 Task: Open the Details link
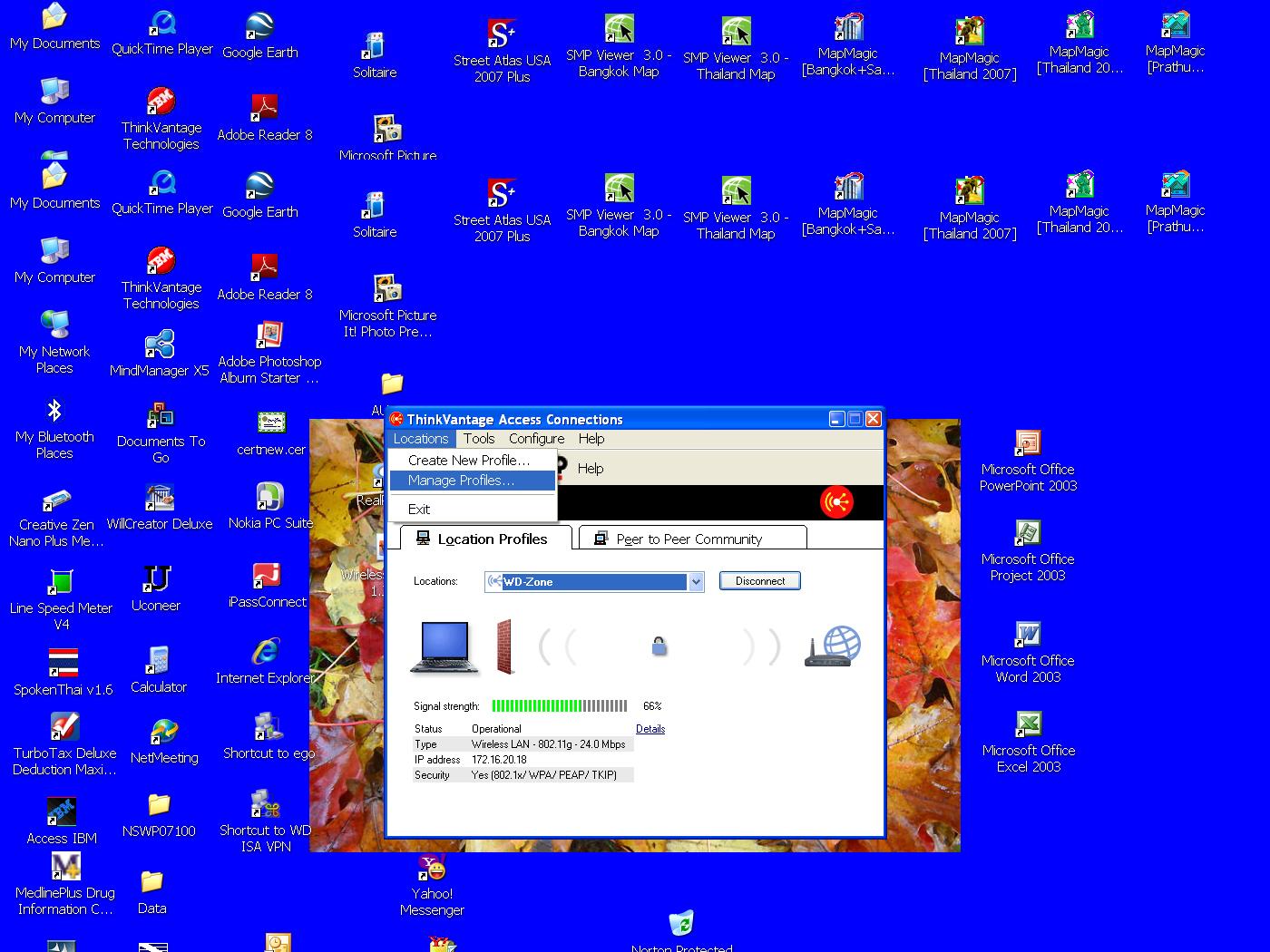pos(650,729)
